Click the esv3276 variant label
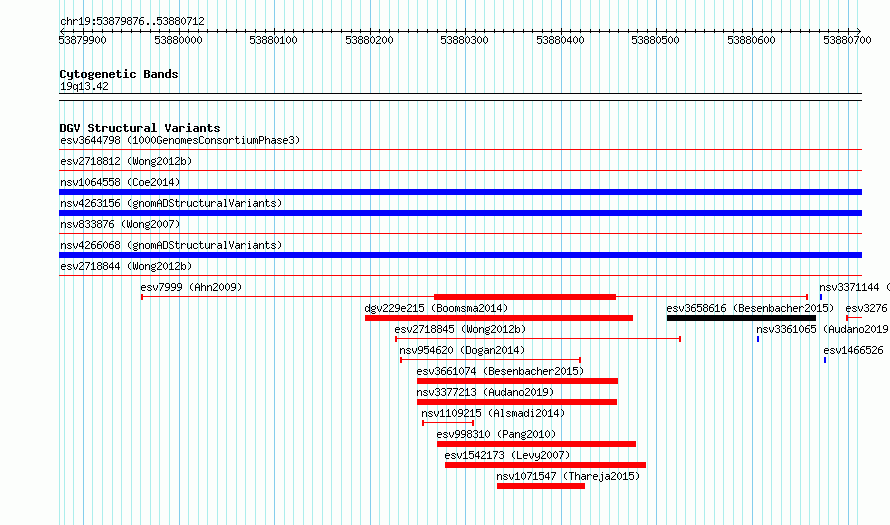 tap(866, 308)
